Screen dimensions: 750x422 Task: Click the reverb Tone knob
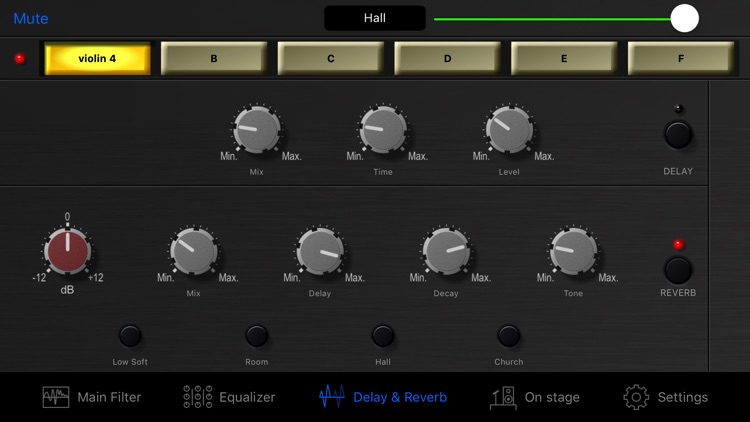[x=573, y=251]
